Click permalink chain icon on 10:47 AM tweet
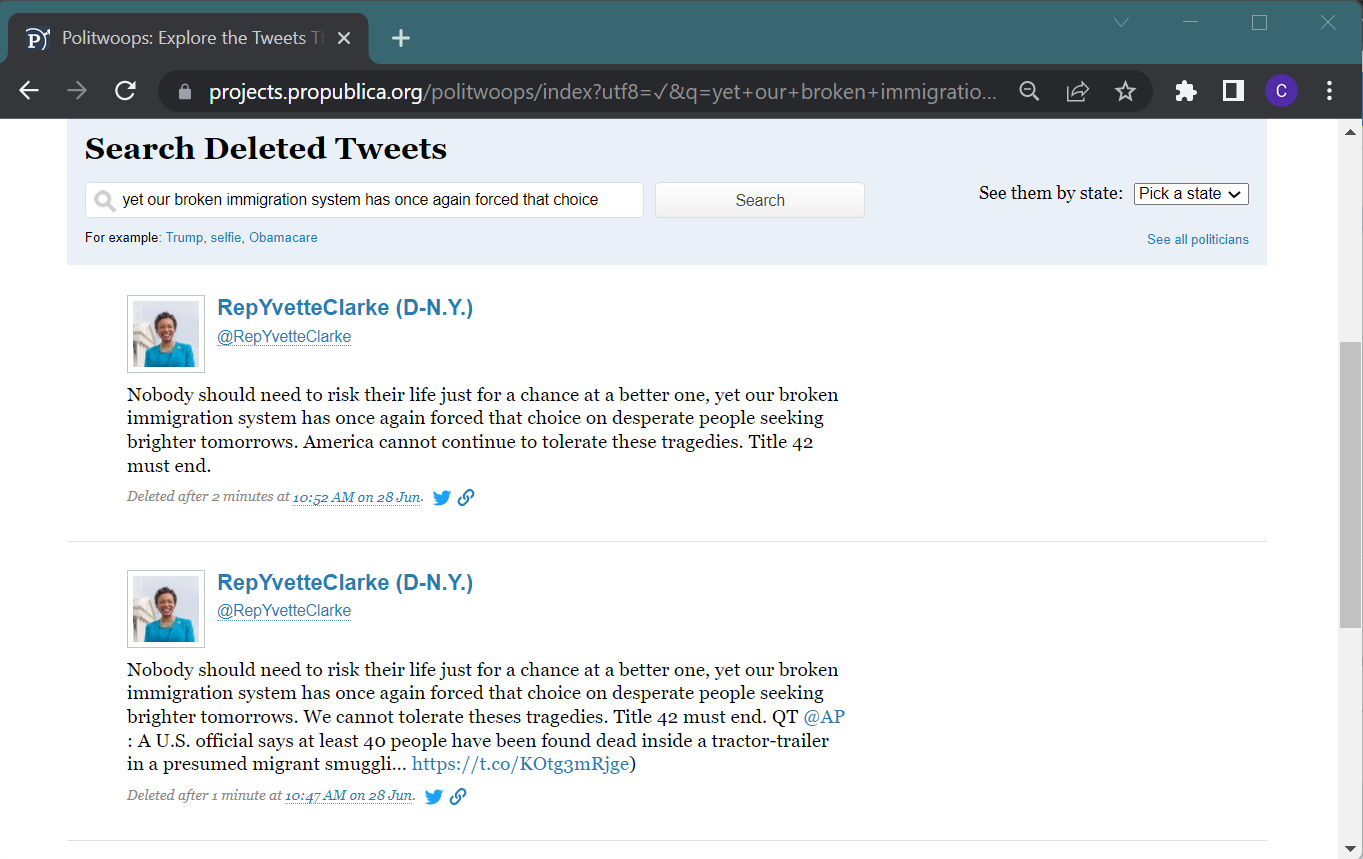 pyautogui.click(x=458, y=797)
